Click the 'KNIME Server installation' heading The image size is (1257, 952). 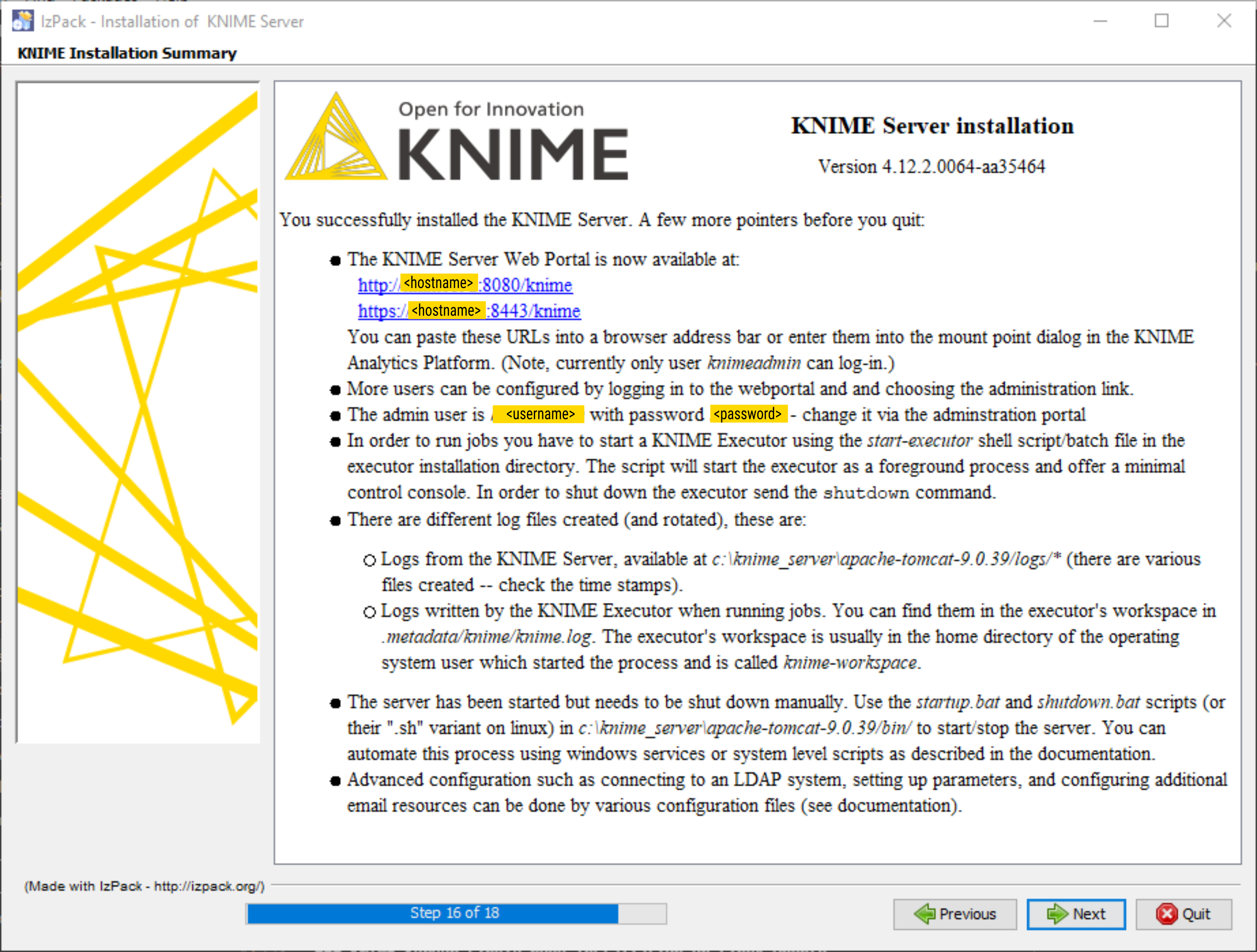(933, 126)
